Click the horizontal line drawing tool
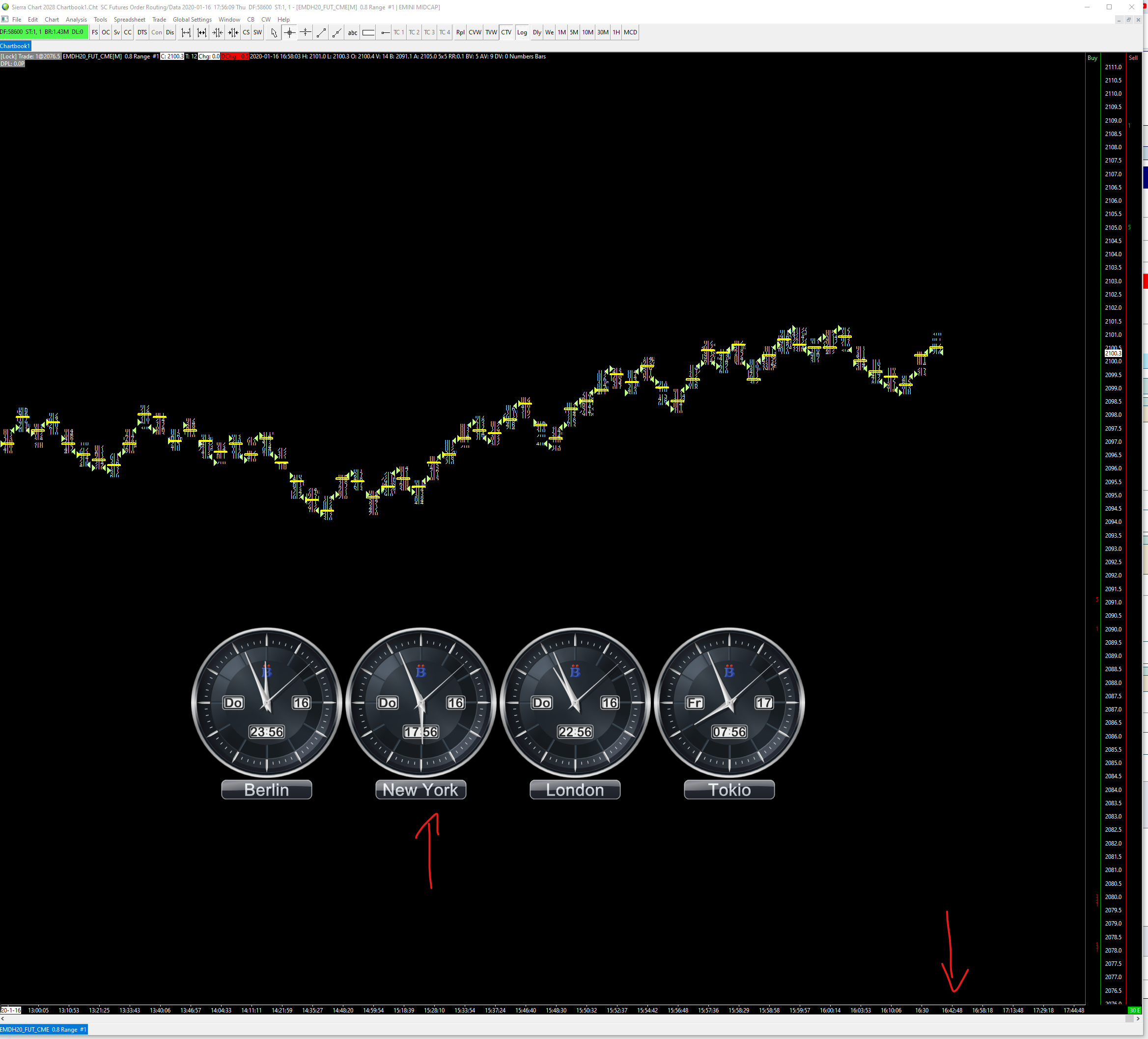The height and width of the screenshot is (1039, 1148). [385, 32]
